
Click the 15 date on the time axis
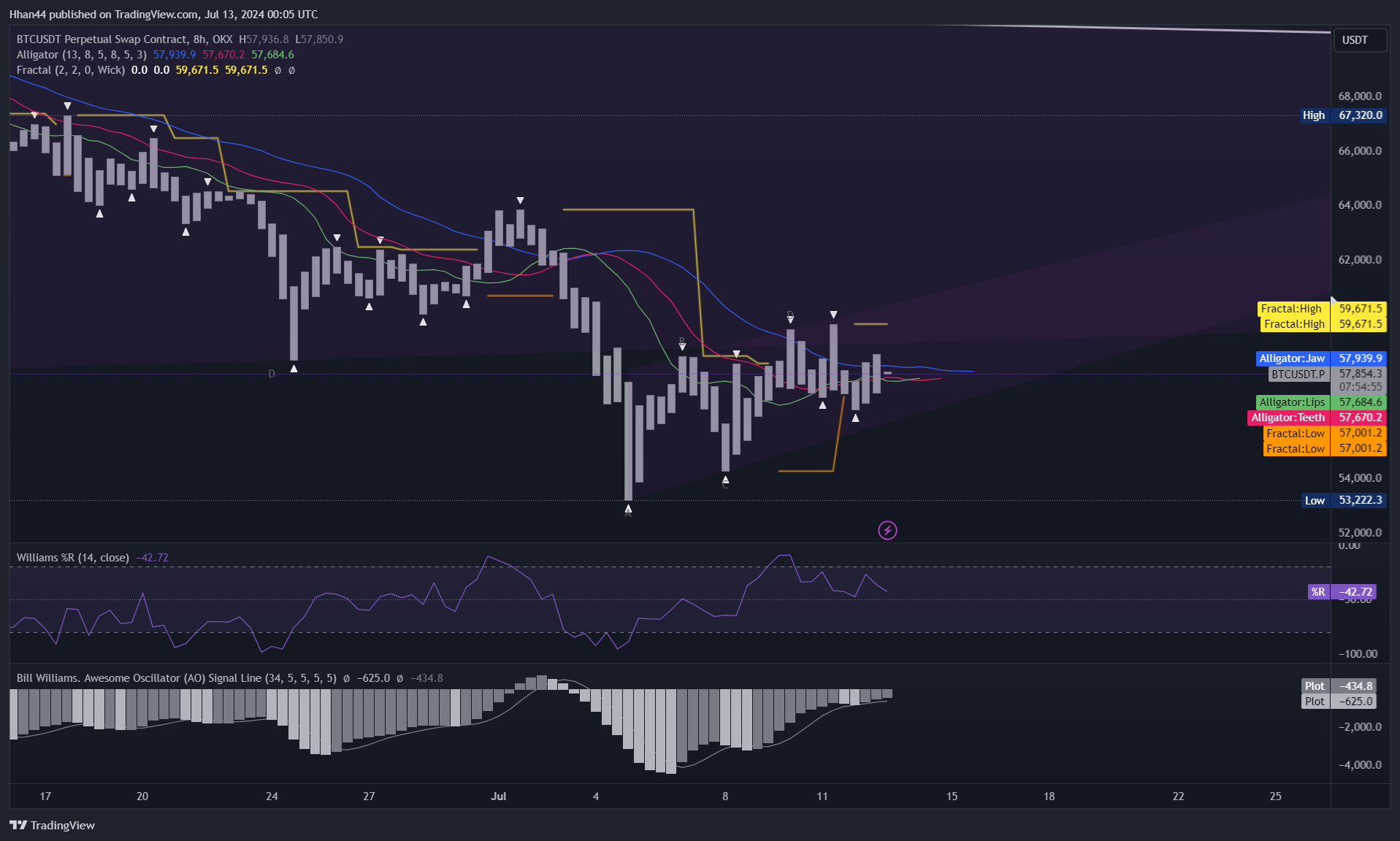(952, 796)
